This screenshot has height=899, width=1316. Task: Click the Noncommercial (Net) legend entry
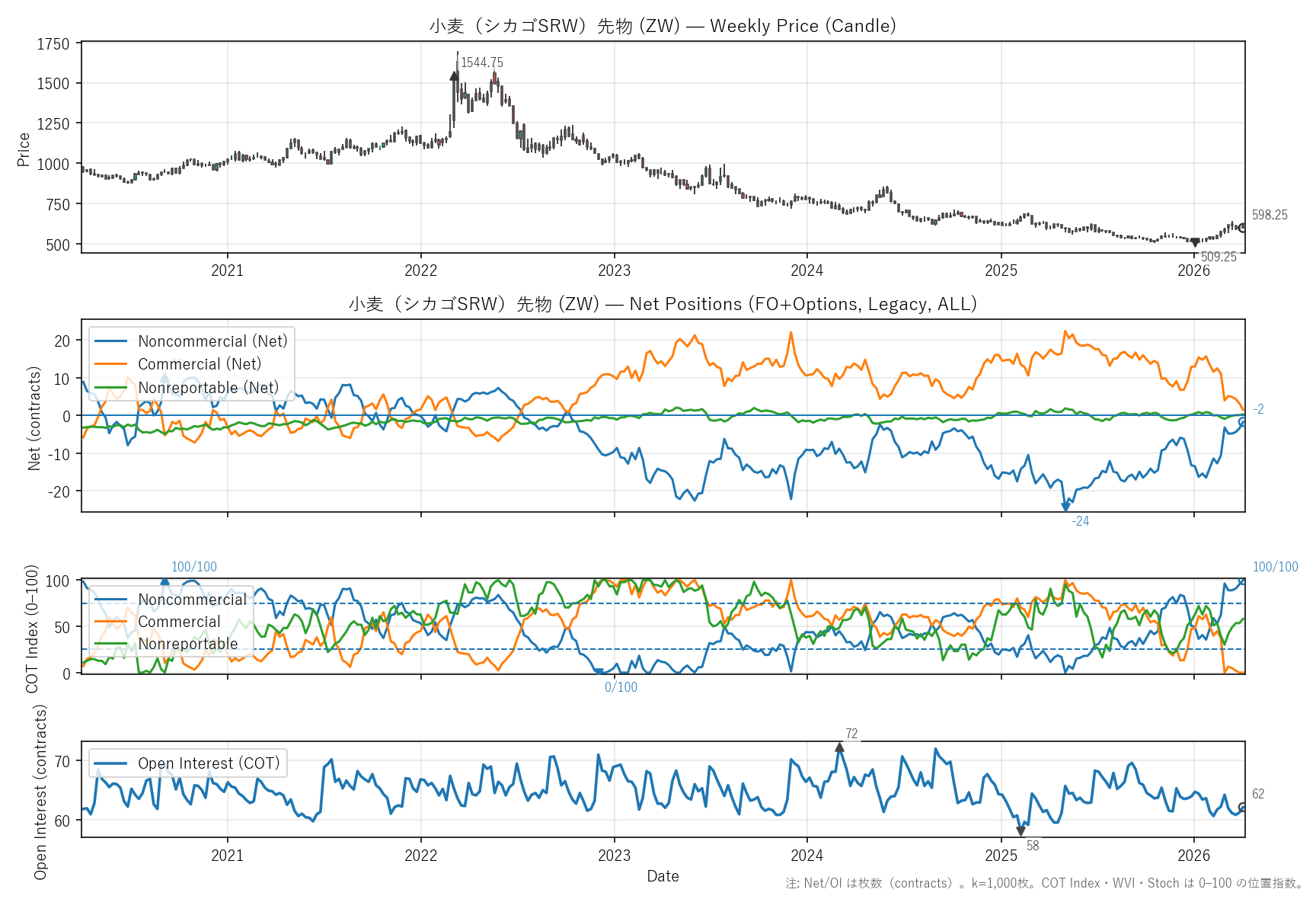coord(212,341)
